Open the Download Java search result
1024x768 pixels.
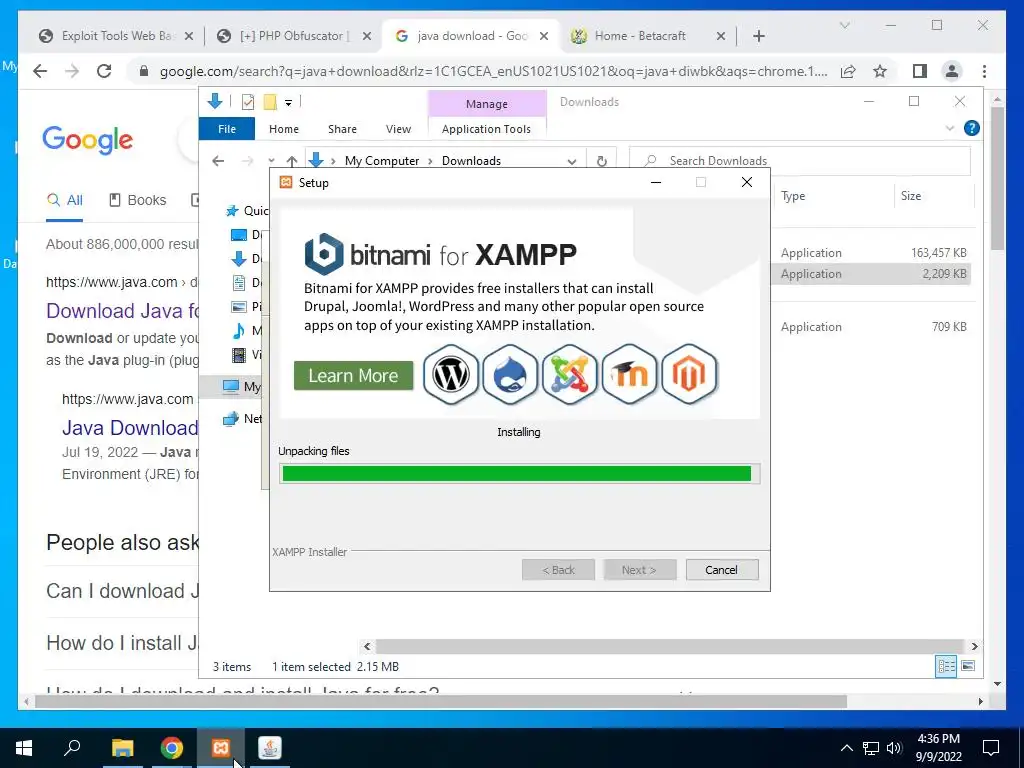[123, 311]
